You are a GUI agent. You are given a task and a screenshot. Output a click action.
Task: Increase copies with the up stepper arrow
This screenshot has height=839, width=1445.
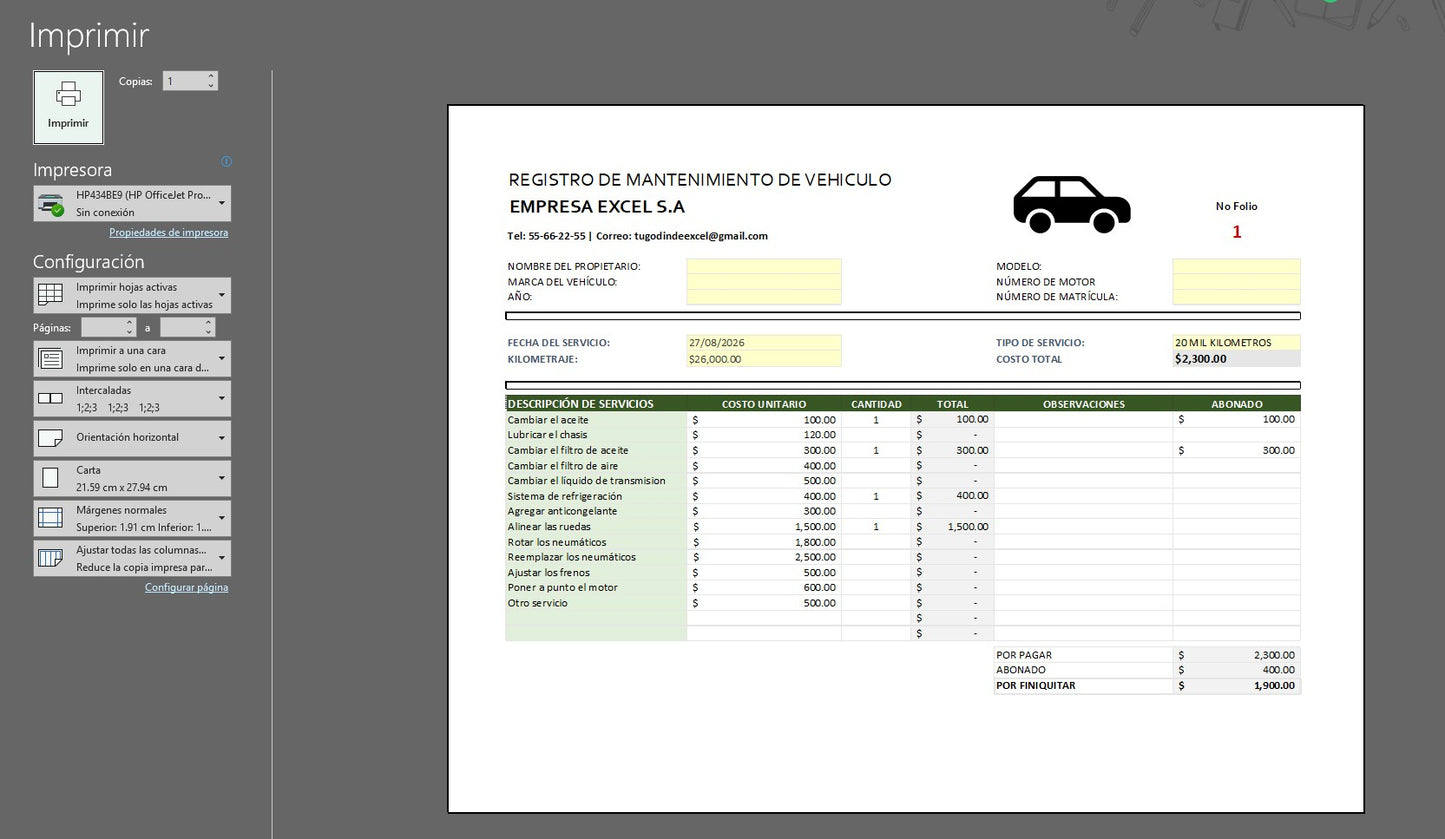click(x=211, y=76)
